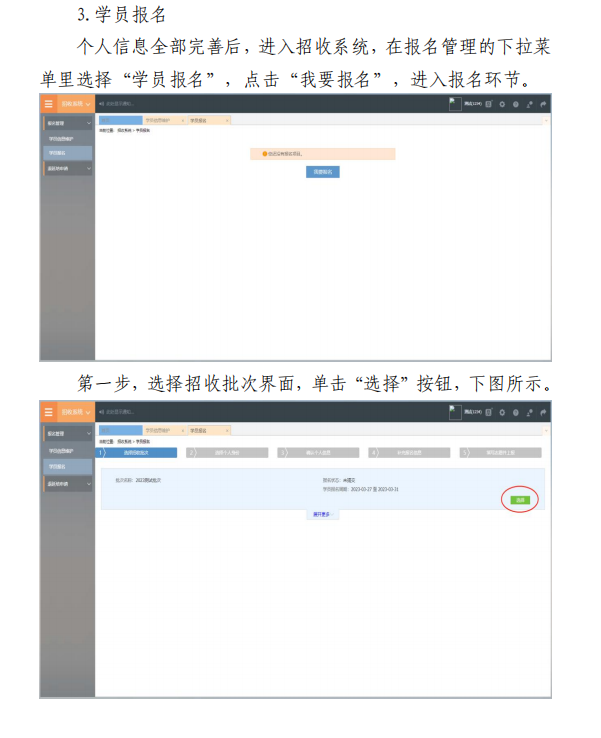The height and width of the screenshot is (738, 601).
Task: Close the 学员信息维护 tab in lower screenshot
Action: tap(183, 431)
